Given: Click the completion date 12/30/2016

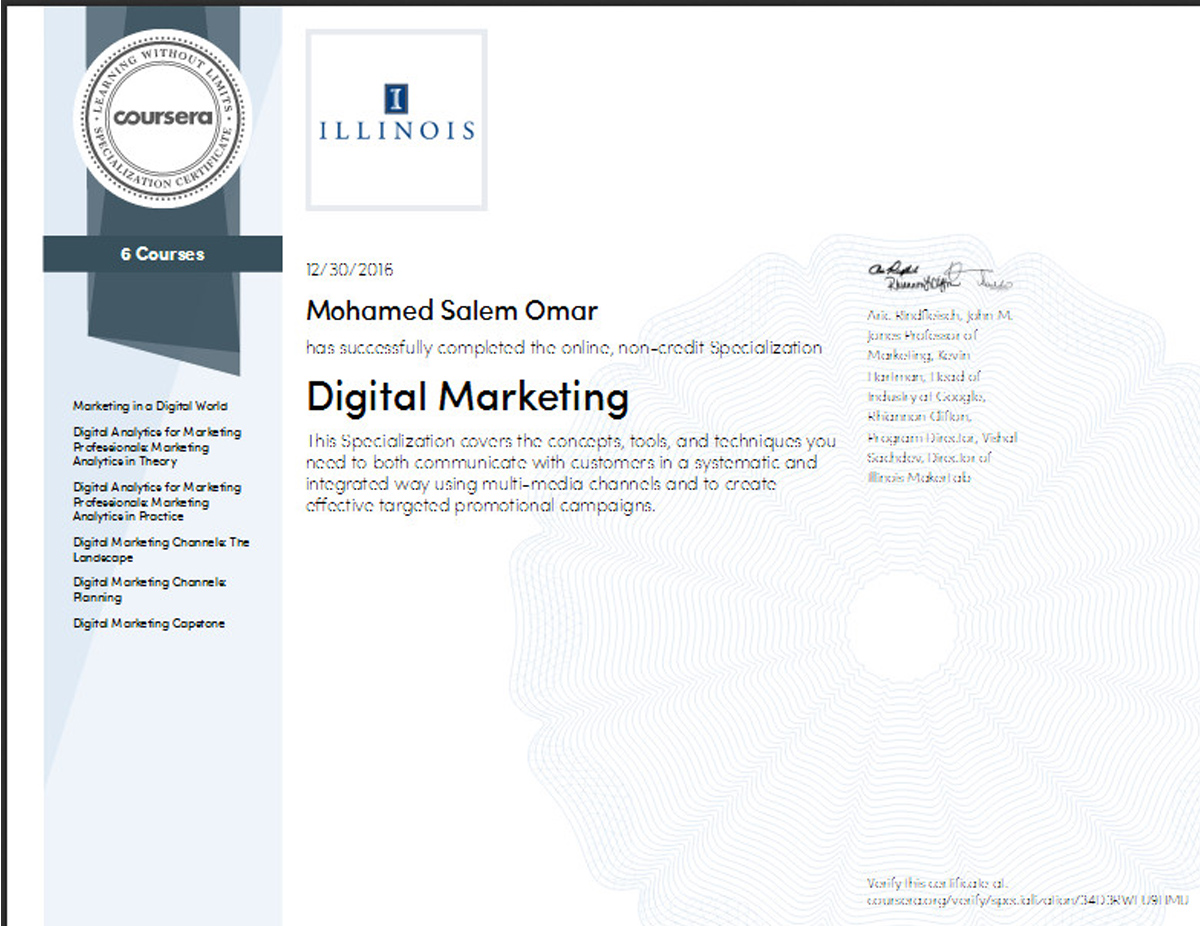Looking at the screenshot, I should 350,270.
